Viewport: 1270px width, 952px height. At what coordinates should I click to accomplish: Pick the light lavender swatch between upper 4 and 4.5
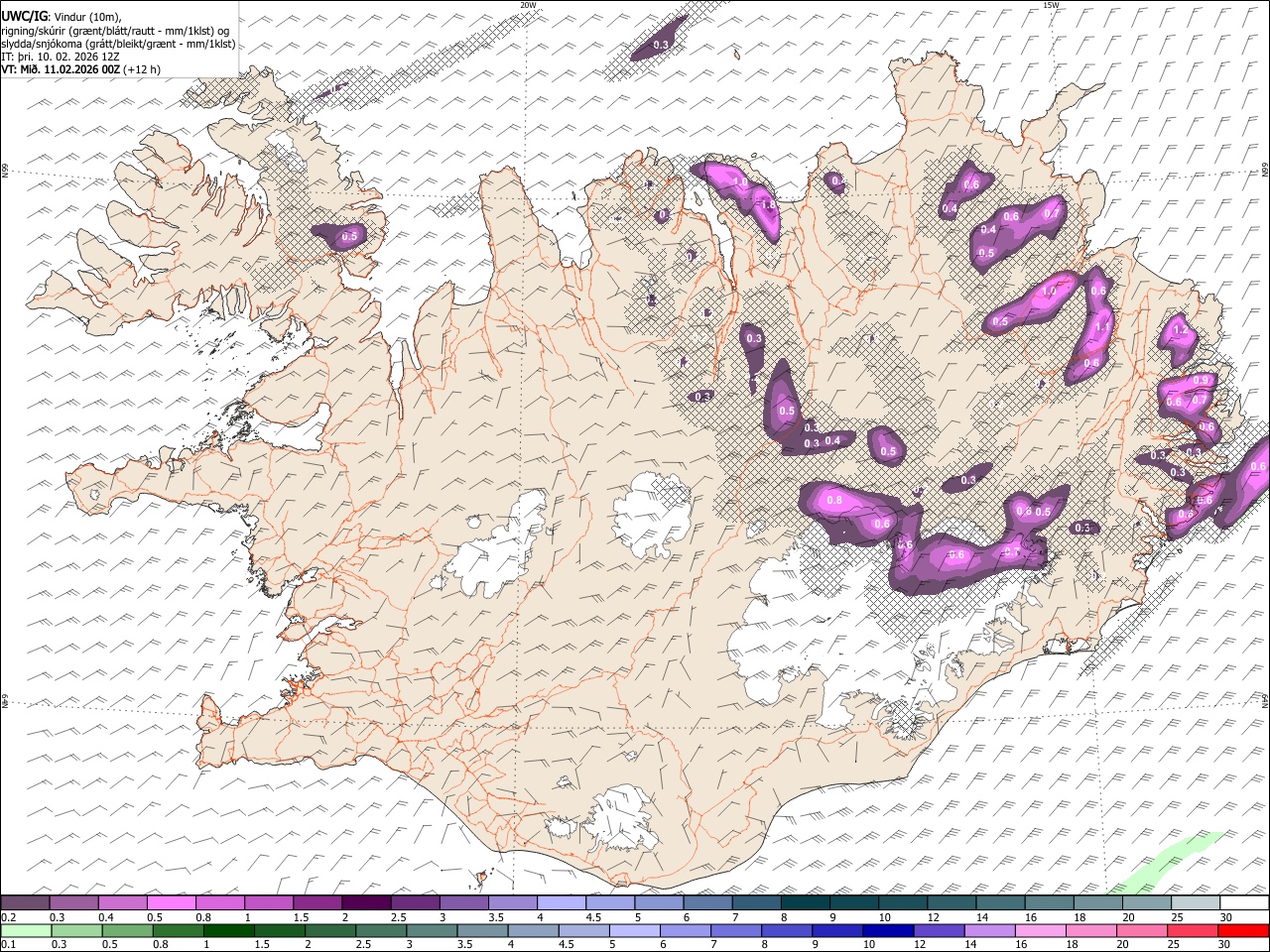(x=561, y=903)
